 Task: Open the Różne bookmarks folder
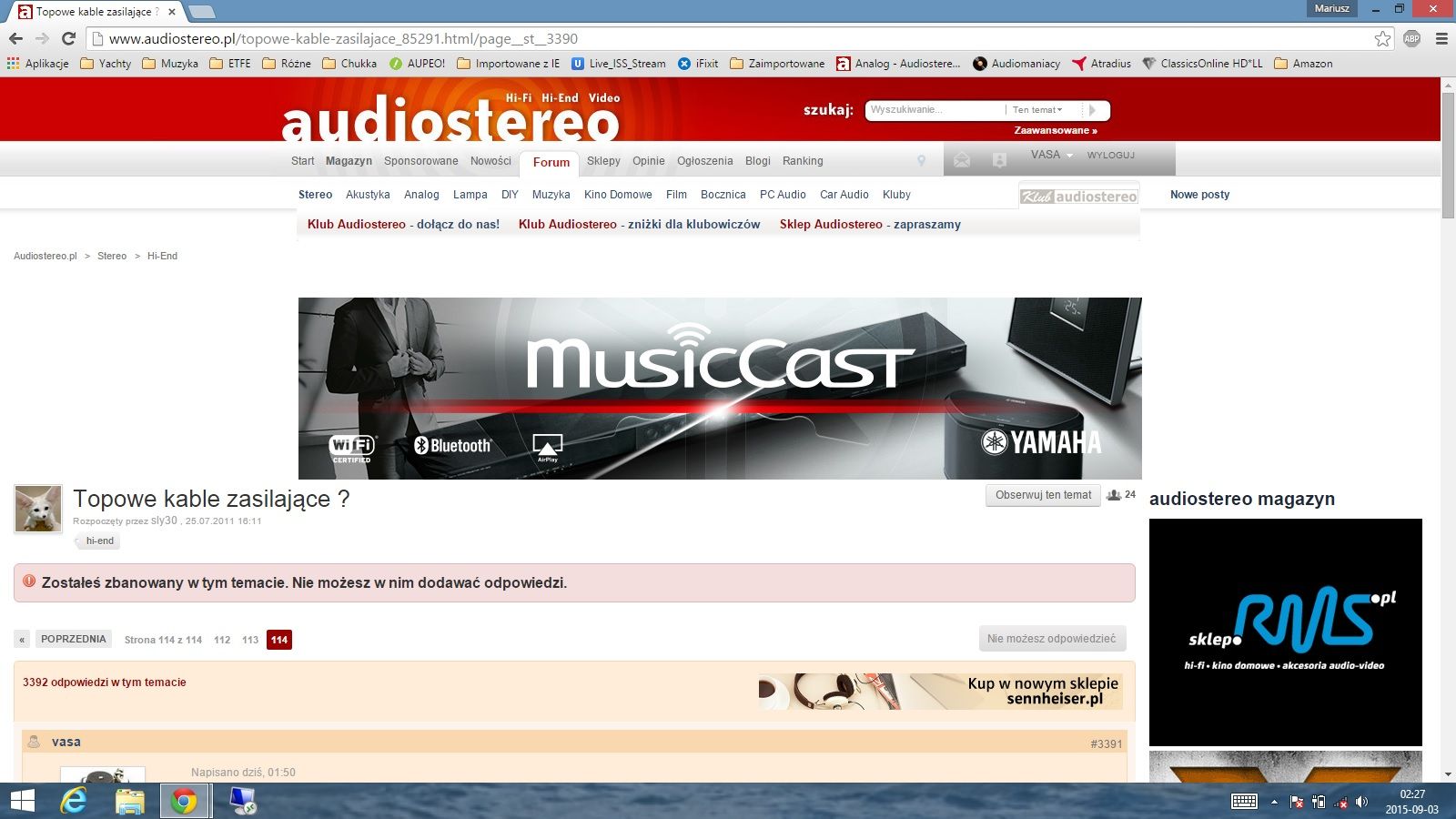287,64
